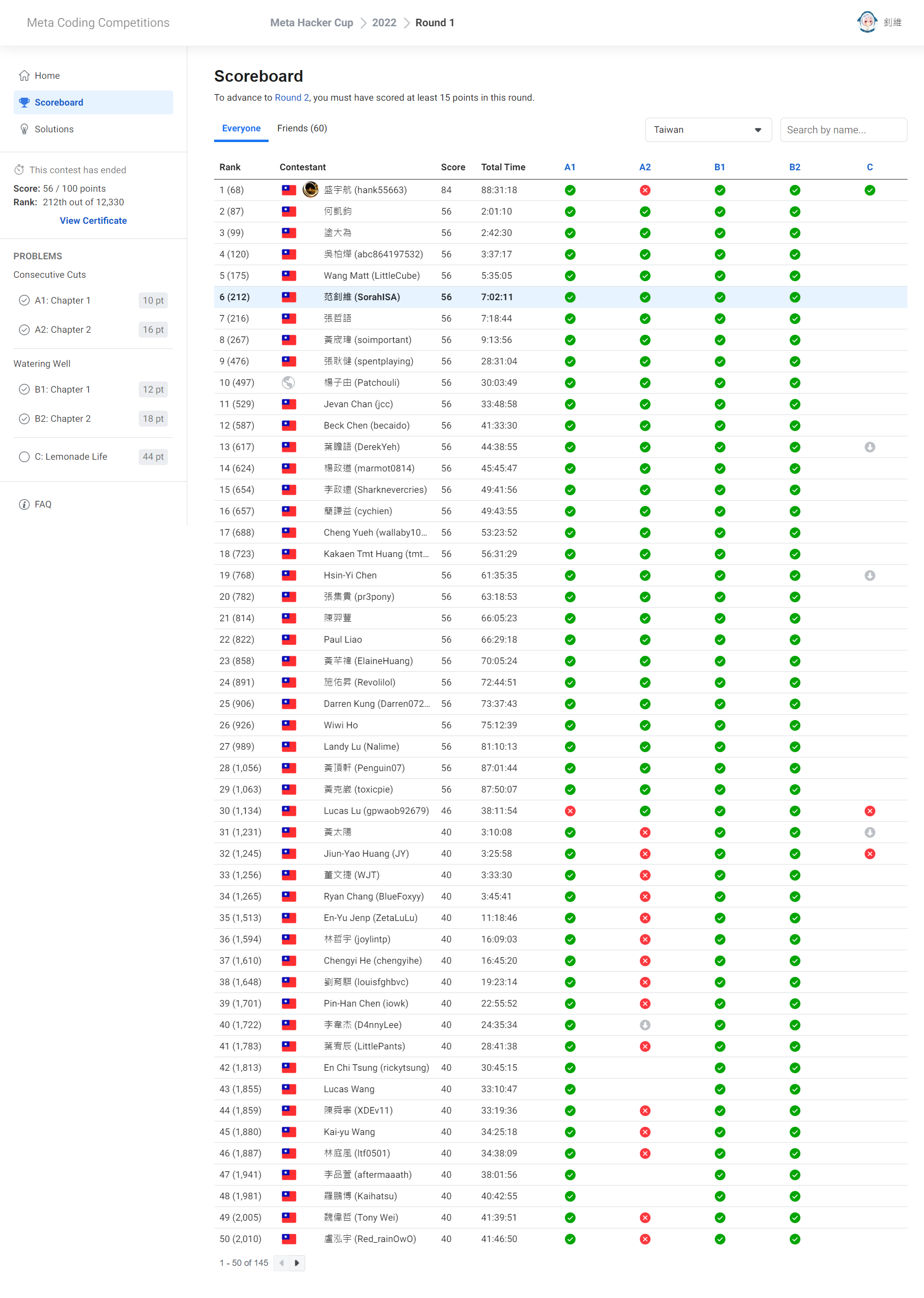The height and width of the screenshot is (1298, 924).
Task: Click the Home house icon in sidebar
Action: tap(24, 75)
